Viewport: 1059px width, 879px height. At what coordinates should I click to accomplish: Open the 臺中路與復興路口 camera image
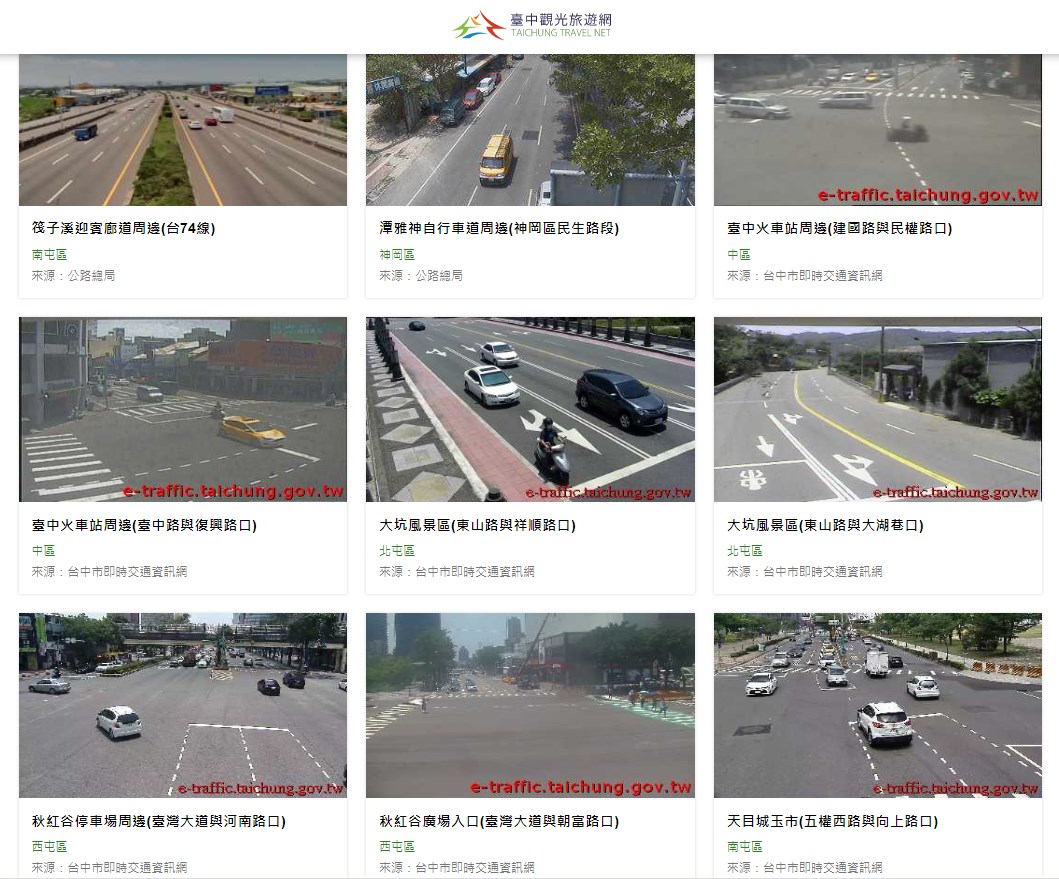[x=183, y=409]
